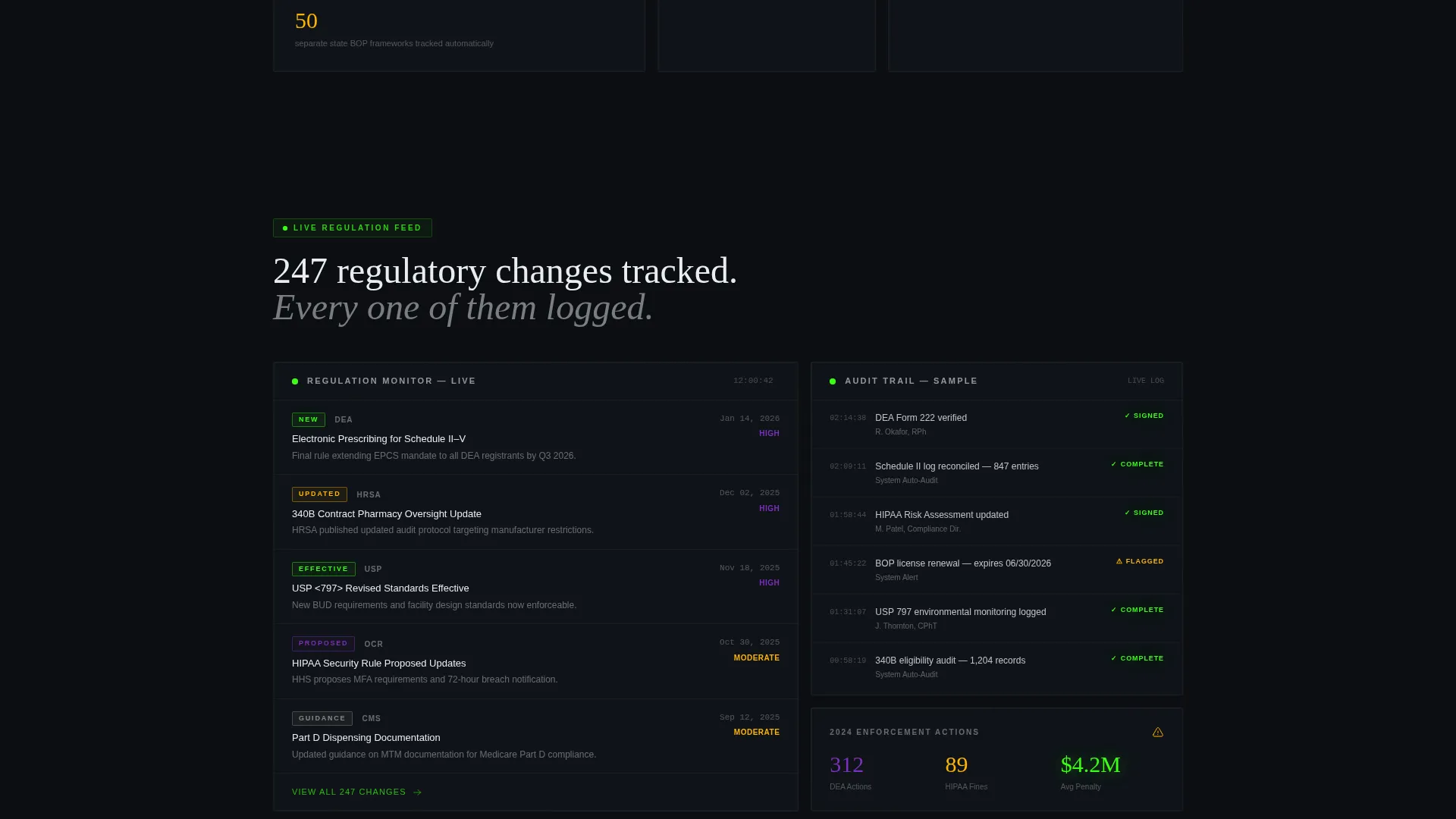Click the 2024 Enforcement Actions heading
Viewport: 1456px width, 819px height.
click(904, 733)
